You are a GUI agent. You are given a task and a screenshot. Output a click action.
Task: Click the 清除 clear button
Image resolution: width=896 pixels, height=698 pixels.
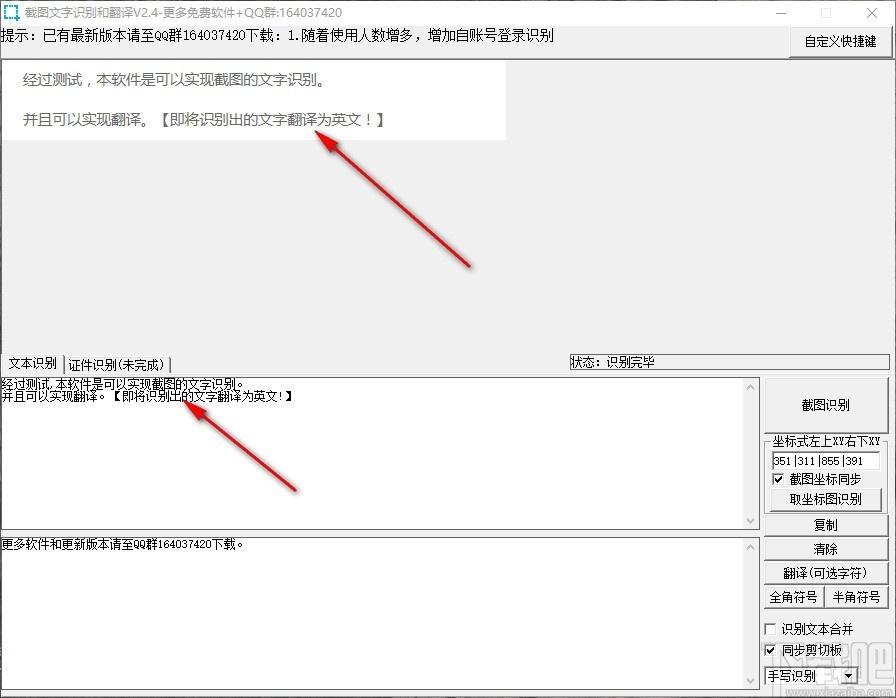pos(826,549)
